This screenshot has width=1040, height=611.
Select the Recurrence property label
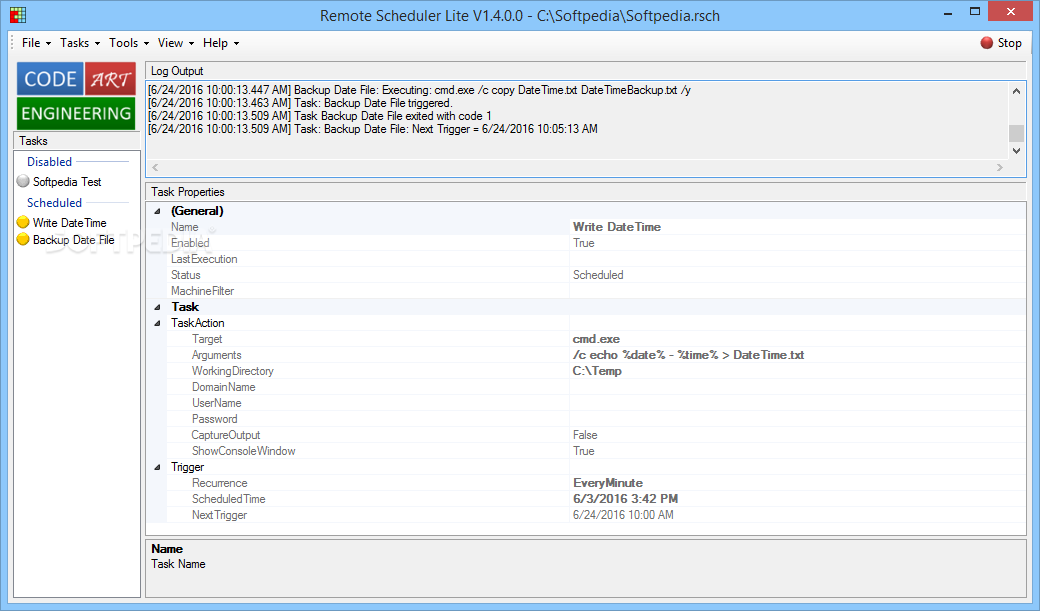coord(220,483)
